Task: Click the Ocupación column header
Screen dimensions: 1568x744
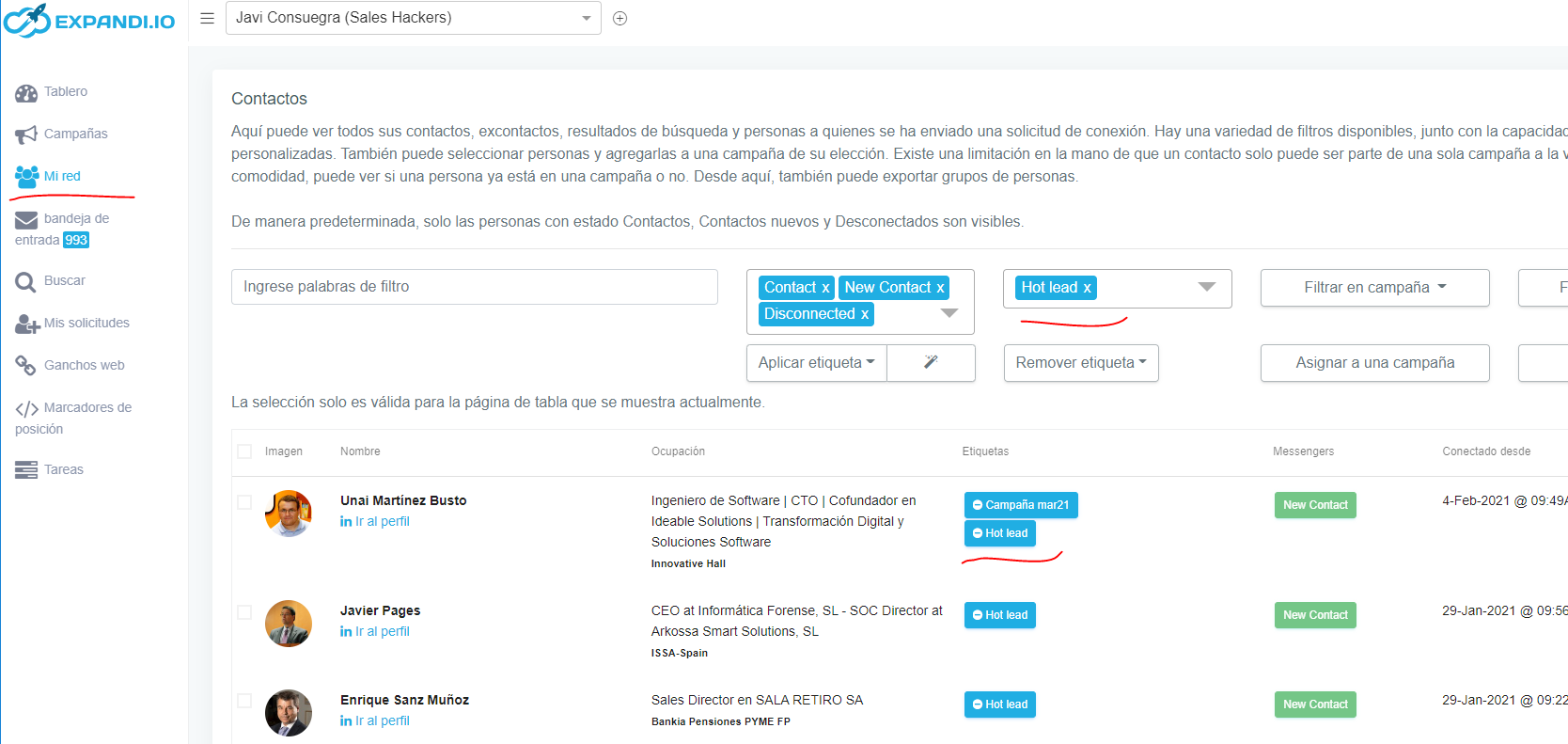Action: [x=678, y=451]
